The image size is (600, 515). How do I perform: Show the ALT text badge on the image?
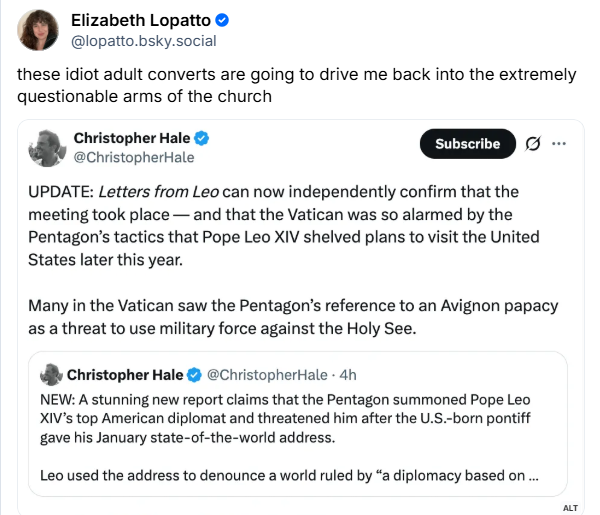pos(570,508)
